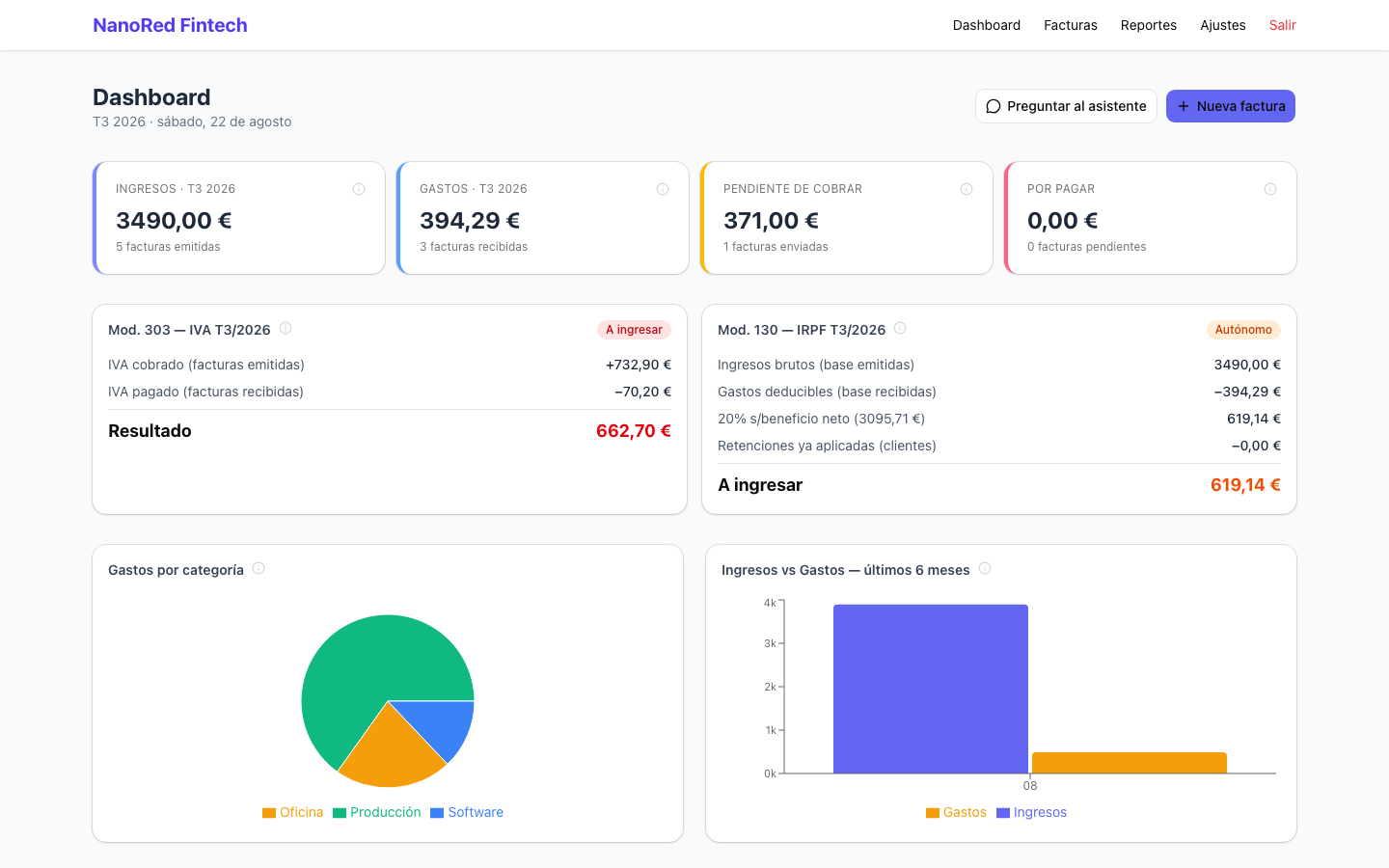Click the orange Gastos bar for month 08
1389x868 pixels.
pyautogui.click(x=1130, y=763)
